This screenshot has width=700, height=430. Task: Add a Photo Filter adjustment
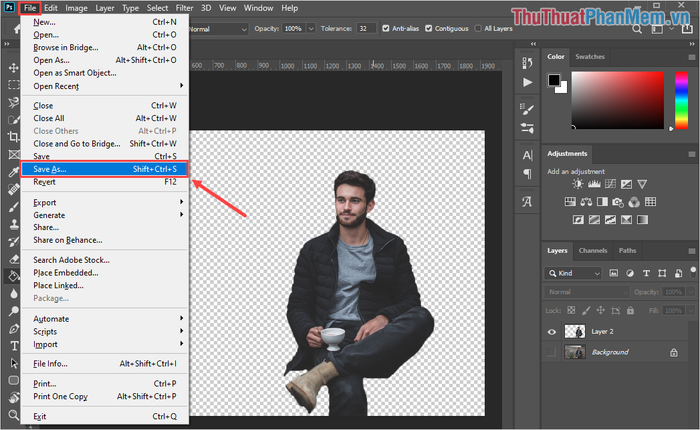618,202
